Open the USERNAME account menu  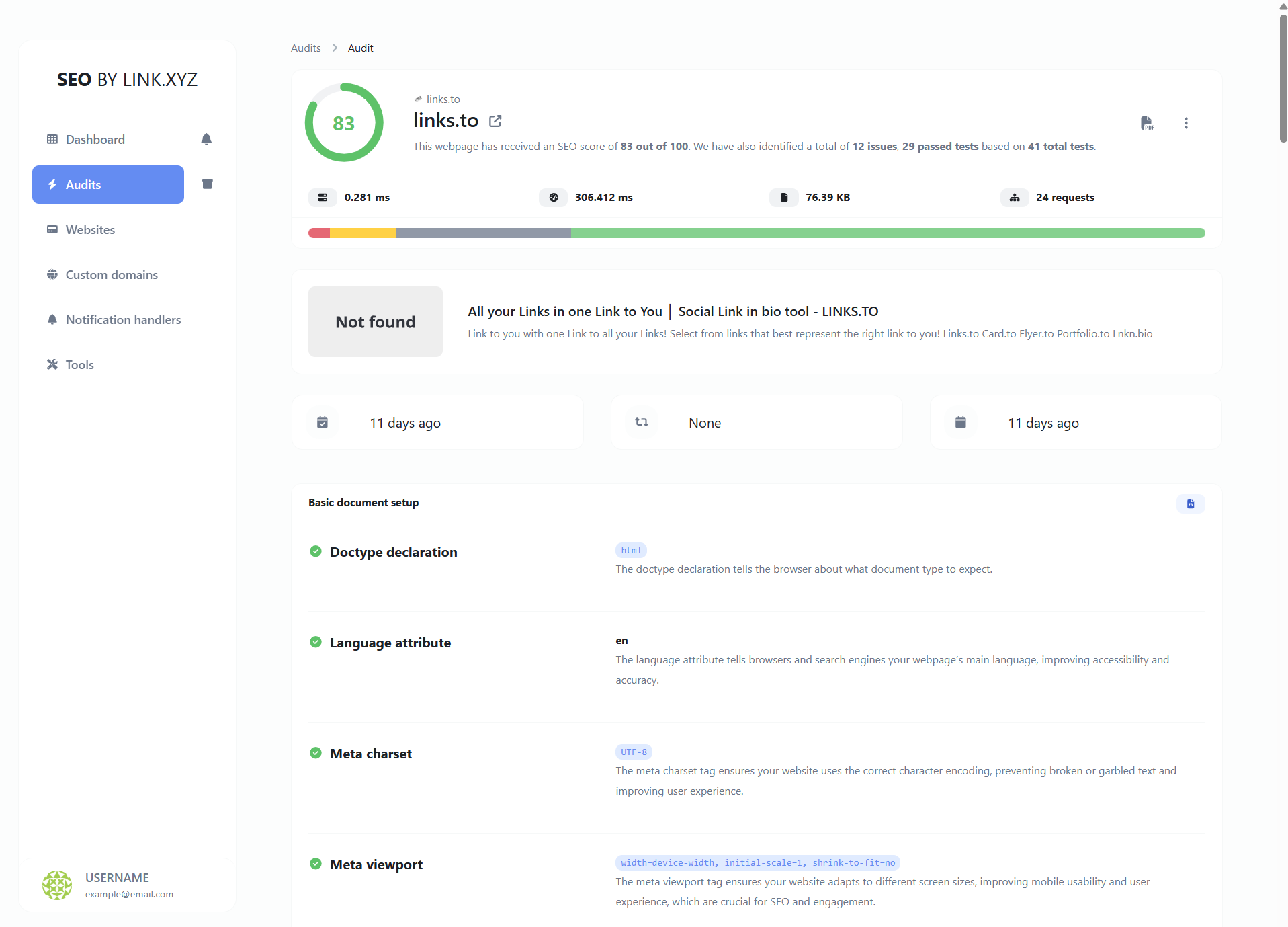(128, 885)
